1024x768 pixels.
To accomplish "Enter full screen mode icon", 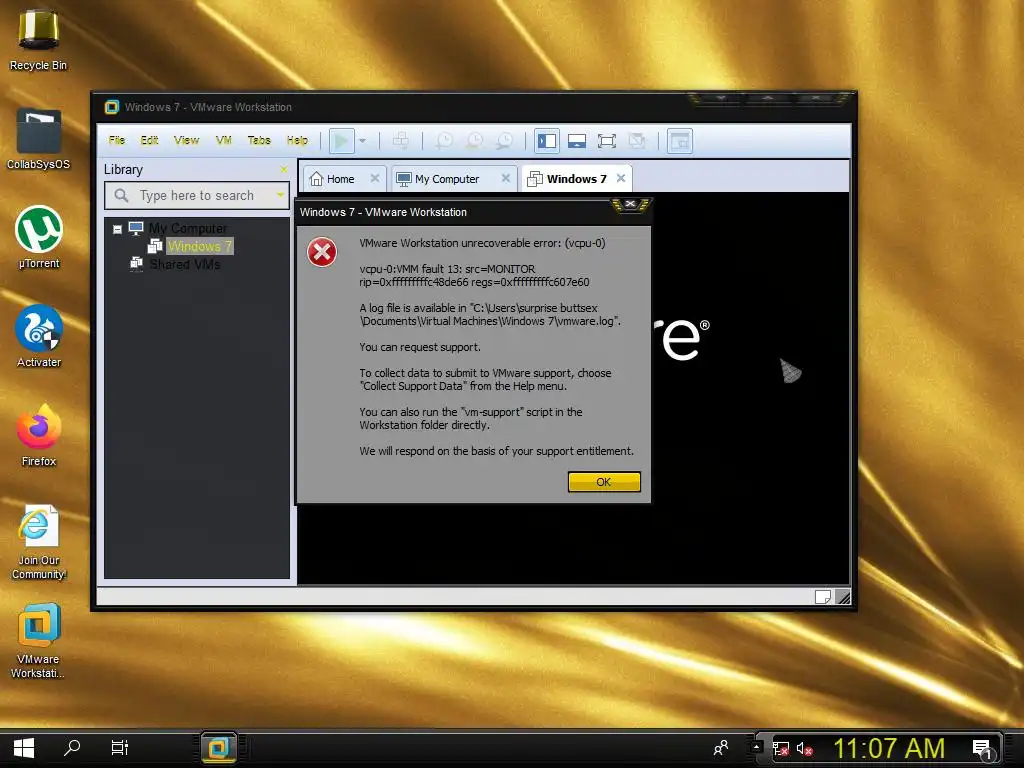I will coord(607,140).
